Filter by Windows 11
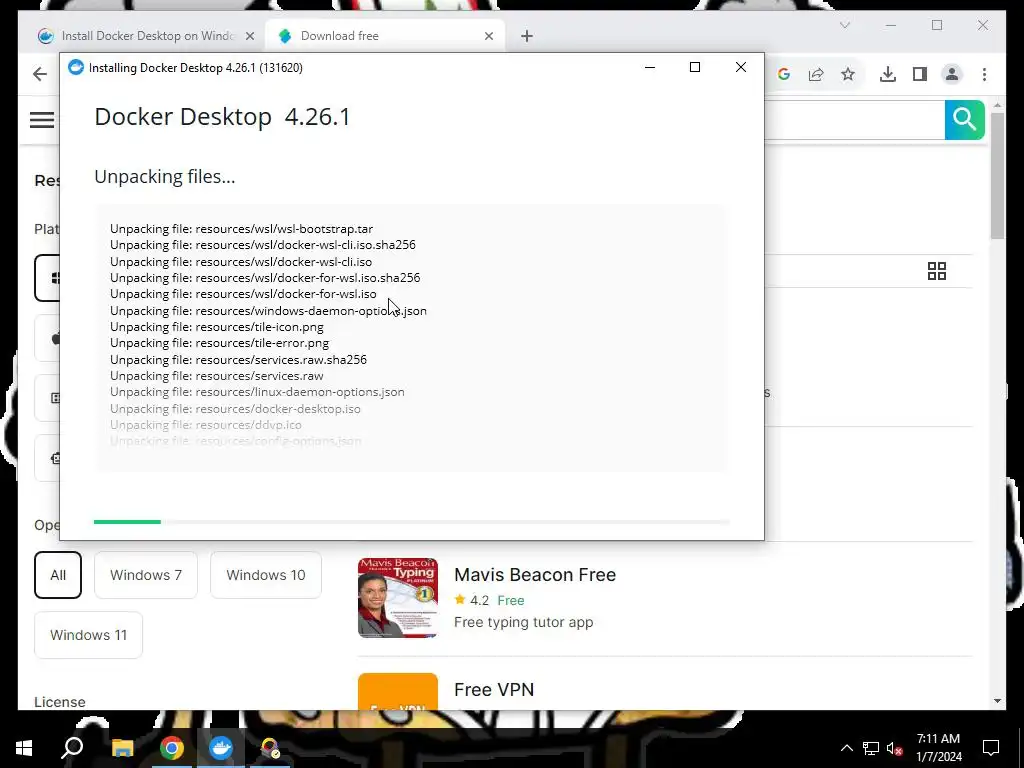The width and height of the screenshot is (1024, 768). click(x=88, y=635)
